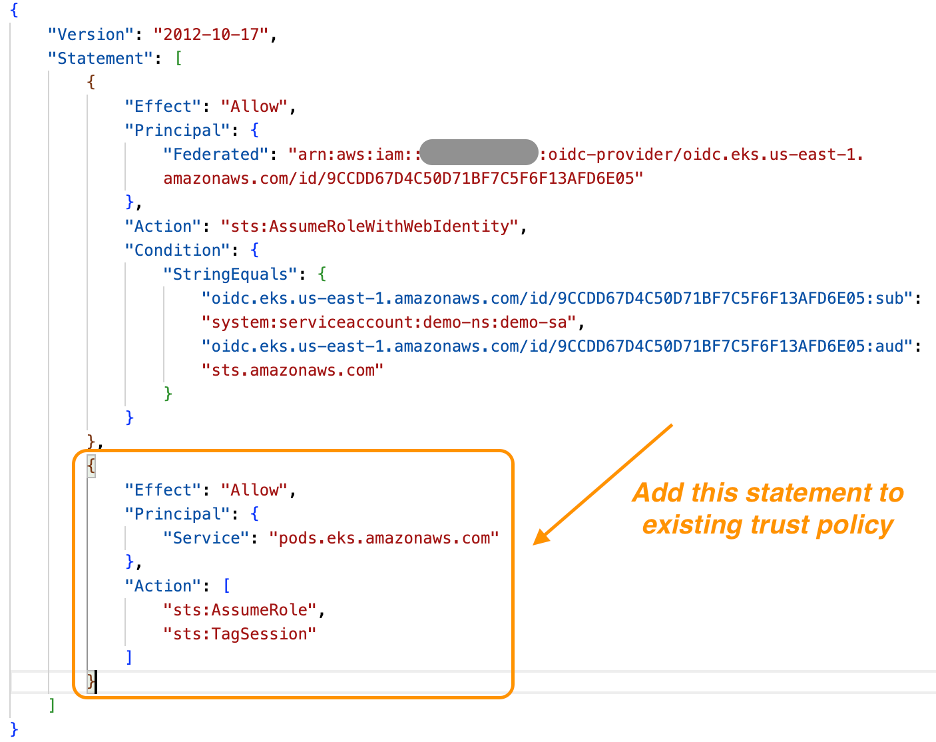Click the "sts.amazonaws.com" audience value
Screen dimensions: 936x742
point(292,370)
